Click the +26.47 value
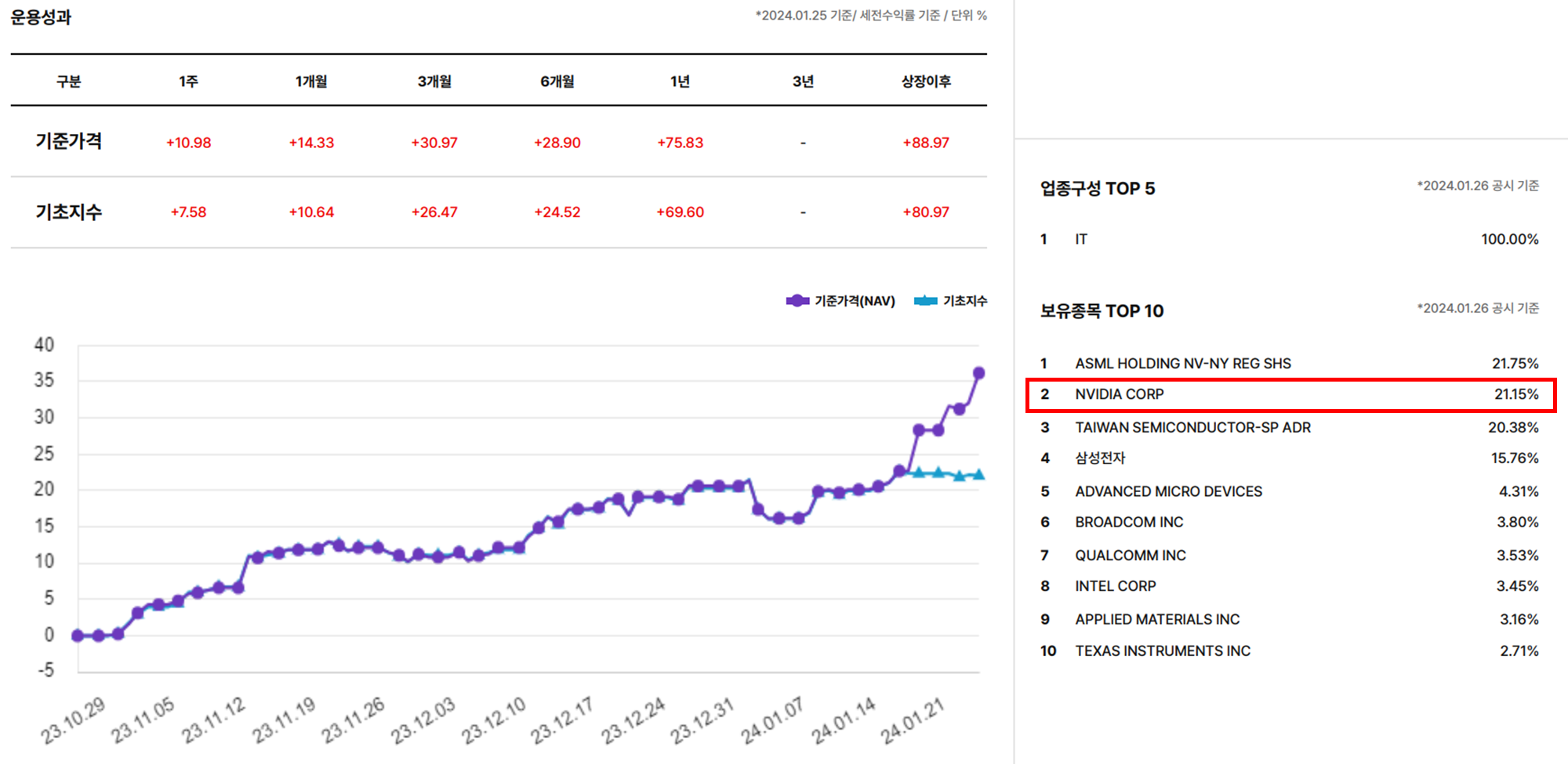Viewport: 1568px width, 764px height. [434, 212]
